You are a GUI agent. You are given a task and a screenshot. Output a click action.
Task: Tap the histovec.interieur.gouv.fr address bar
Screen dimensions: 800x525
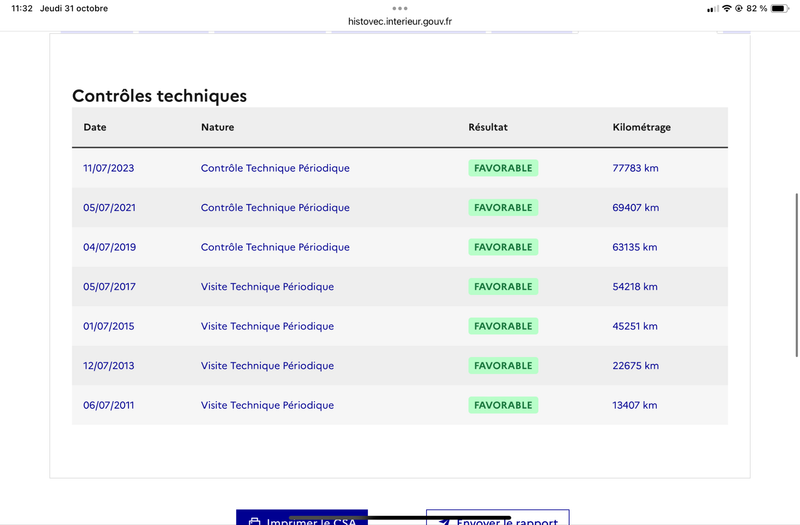pyautogui.click(x=399, y=21)
